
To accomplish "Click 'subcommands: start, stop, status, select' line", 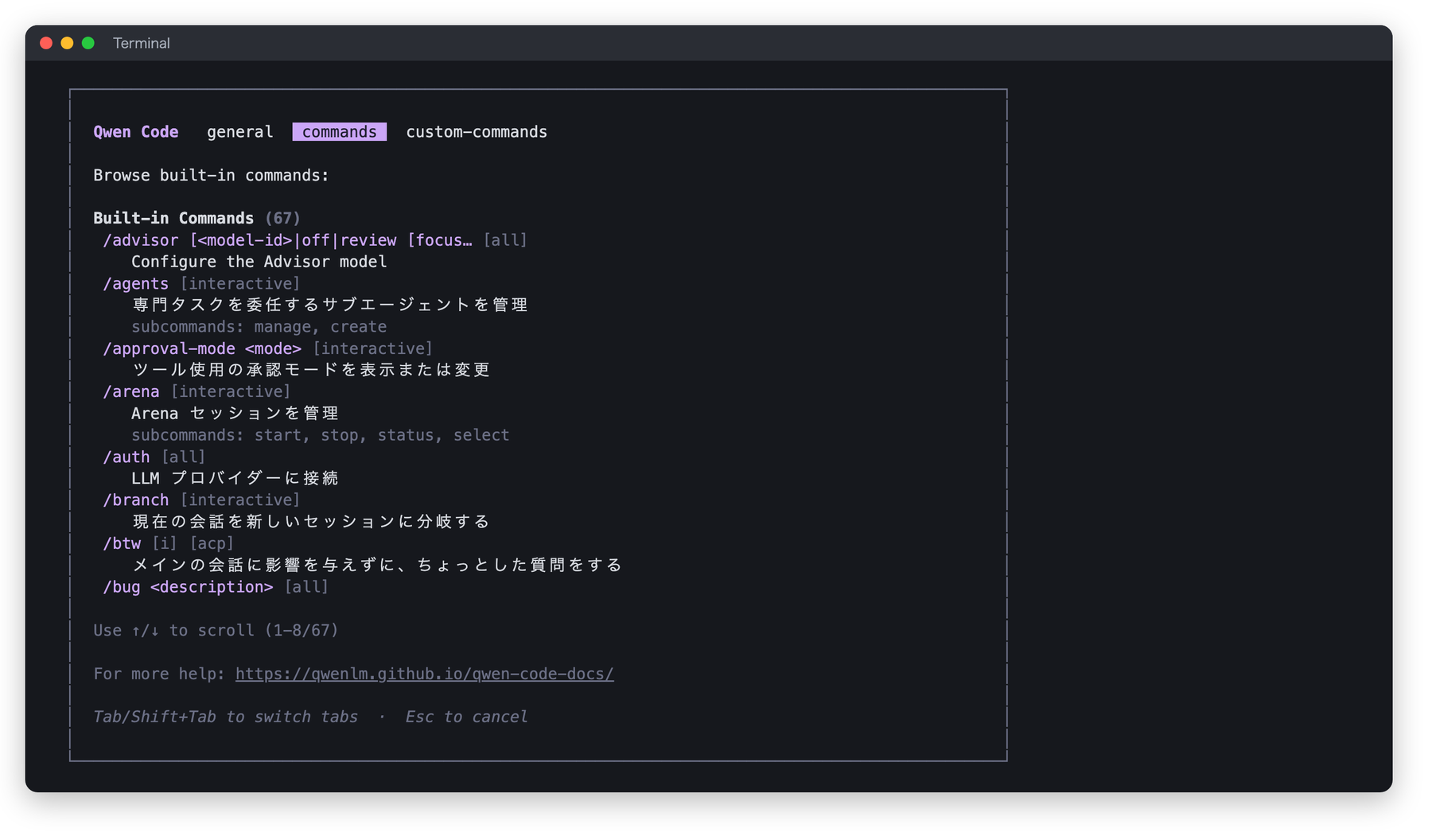I will 320,435.
